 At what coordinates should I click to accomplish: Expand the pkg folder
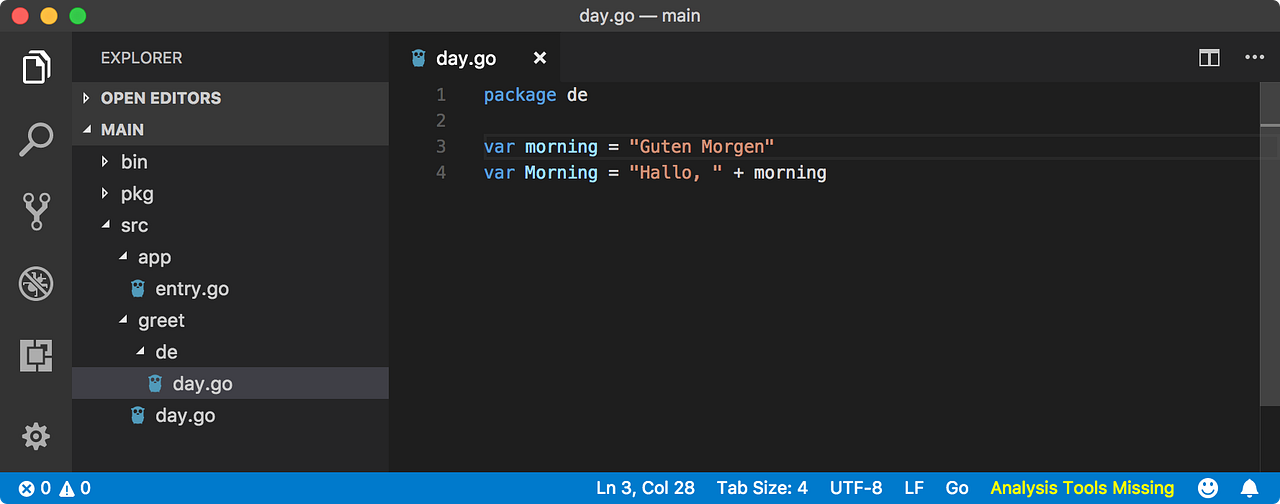coord(137,194)
